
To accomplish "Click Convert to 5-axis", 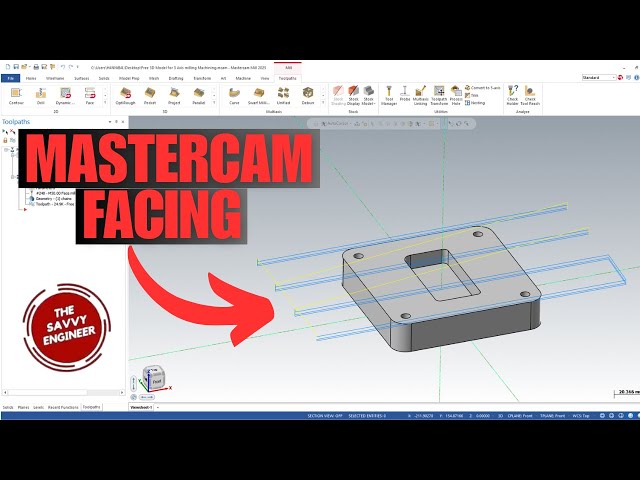I will pyautogui.click(x=482, y=88).
